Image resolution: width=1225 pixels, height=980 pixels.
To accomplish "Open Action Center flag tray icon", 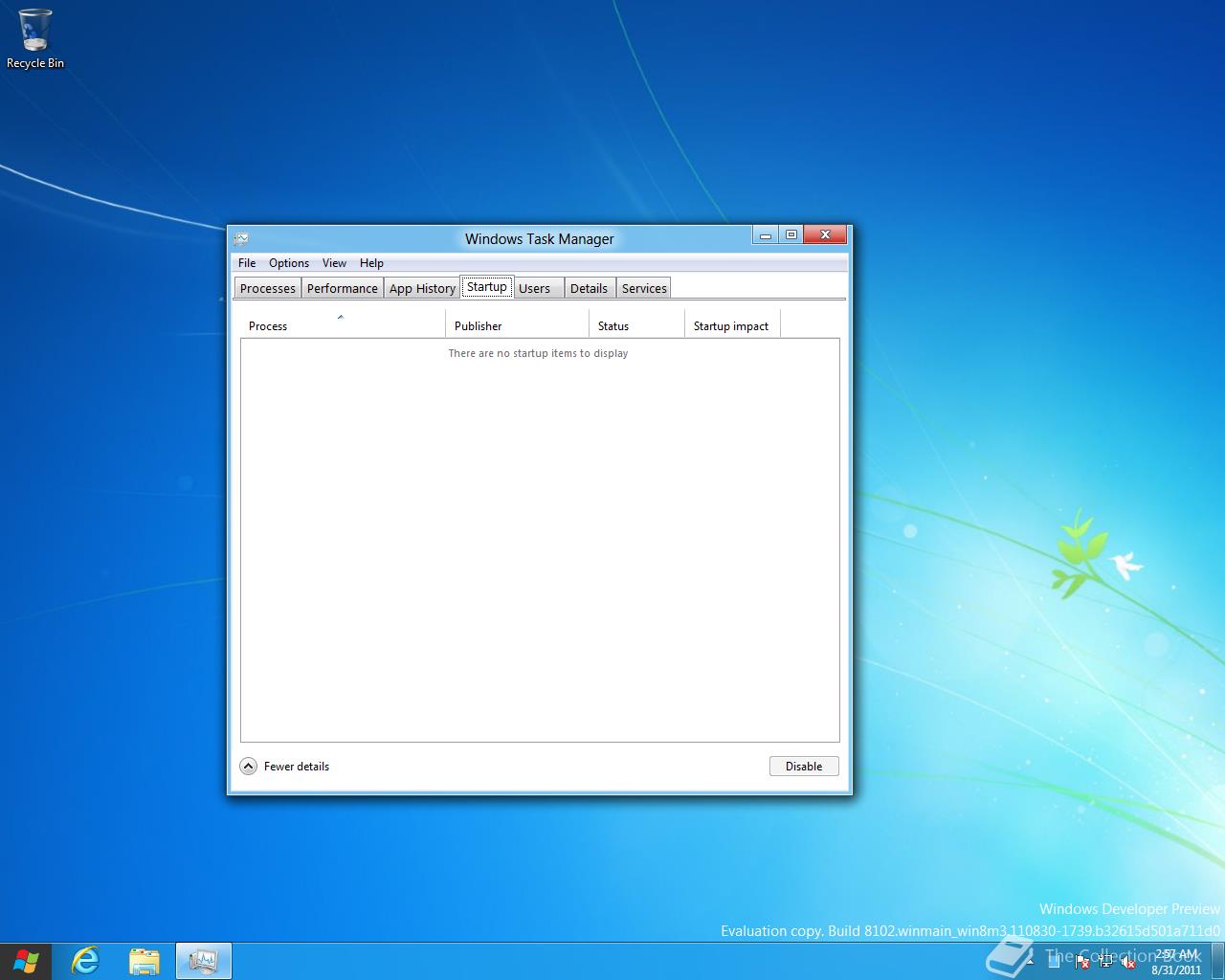I will [1081, 962].
